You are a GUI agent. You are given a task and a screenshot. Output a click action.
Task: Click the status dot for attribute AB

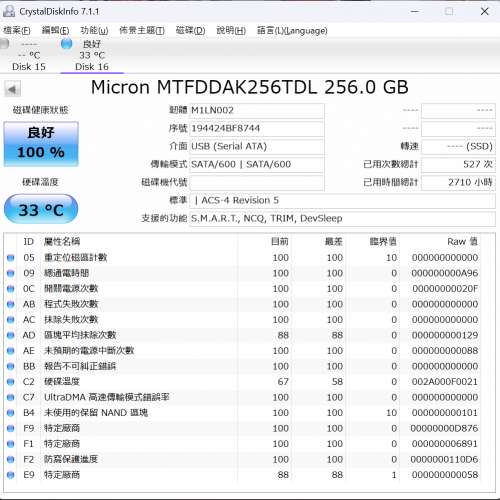click(11, 304)
